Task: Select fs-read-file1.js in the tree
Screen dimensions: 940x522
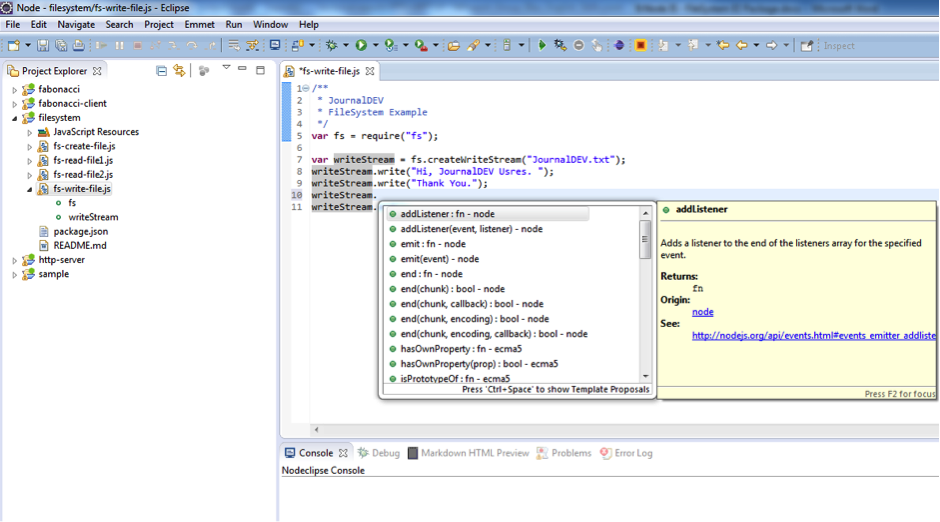Action: click(83, 160)
